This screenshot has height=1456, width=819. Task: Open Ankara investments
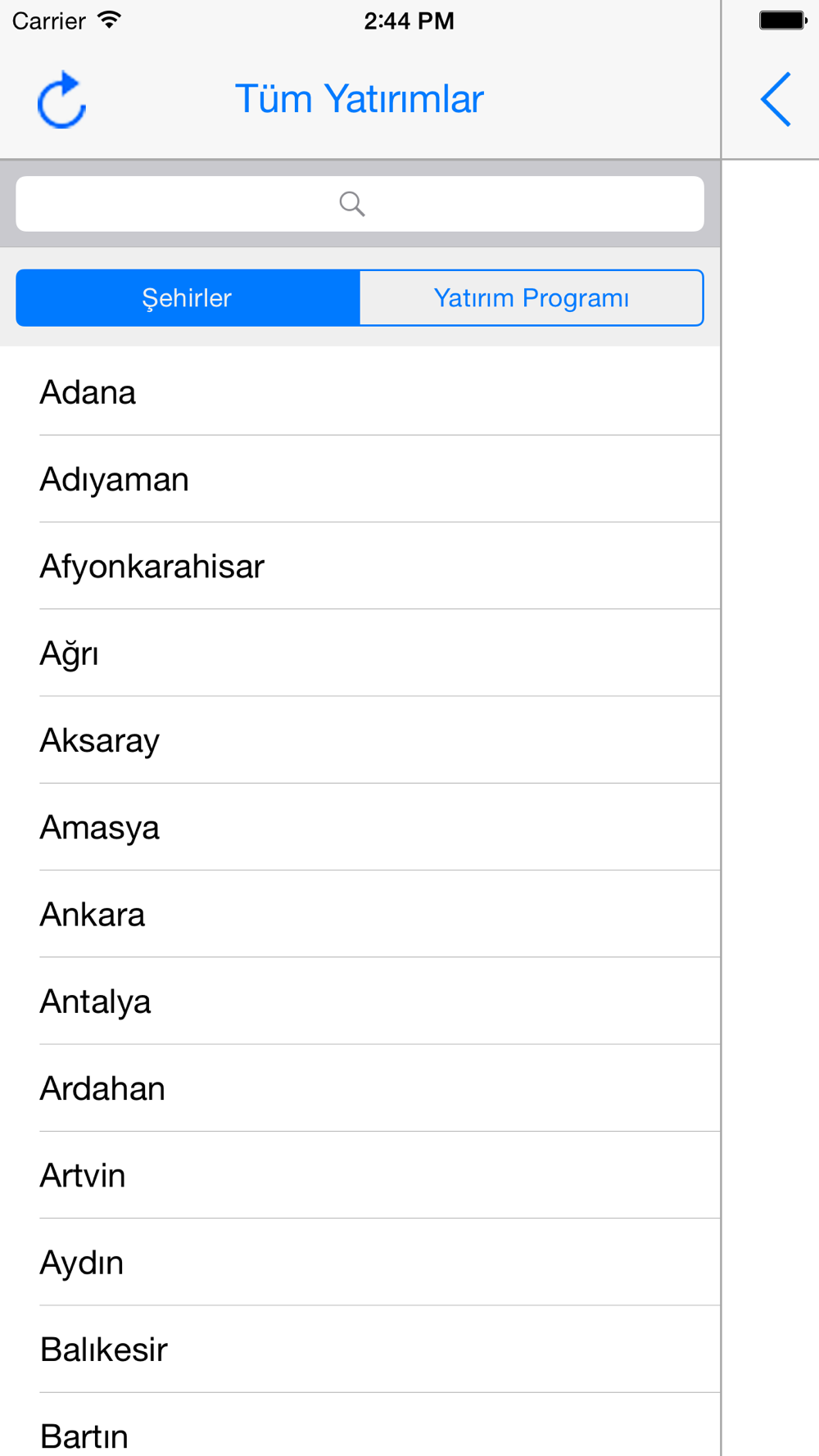click(x=360, y=914)
